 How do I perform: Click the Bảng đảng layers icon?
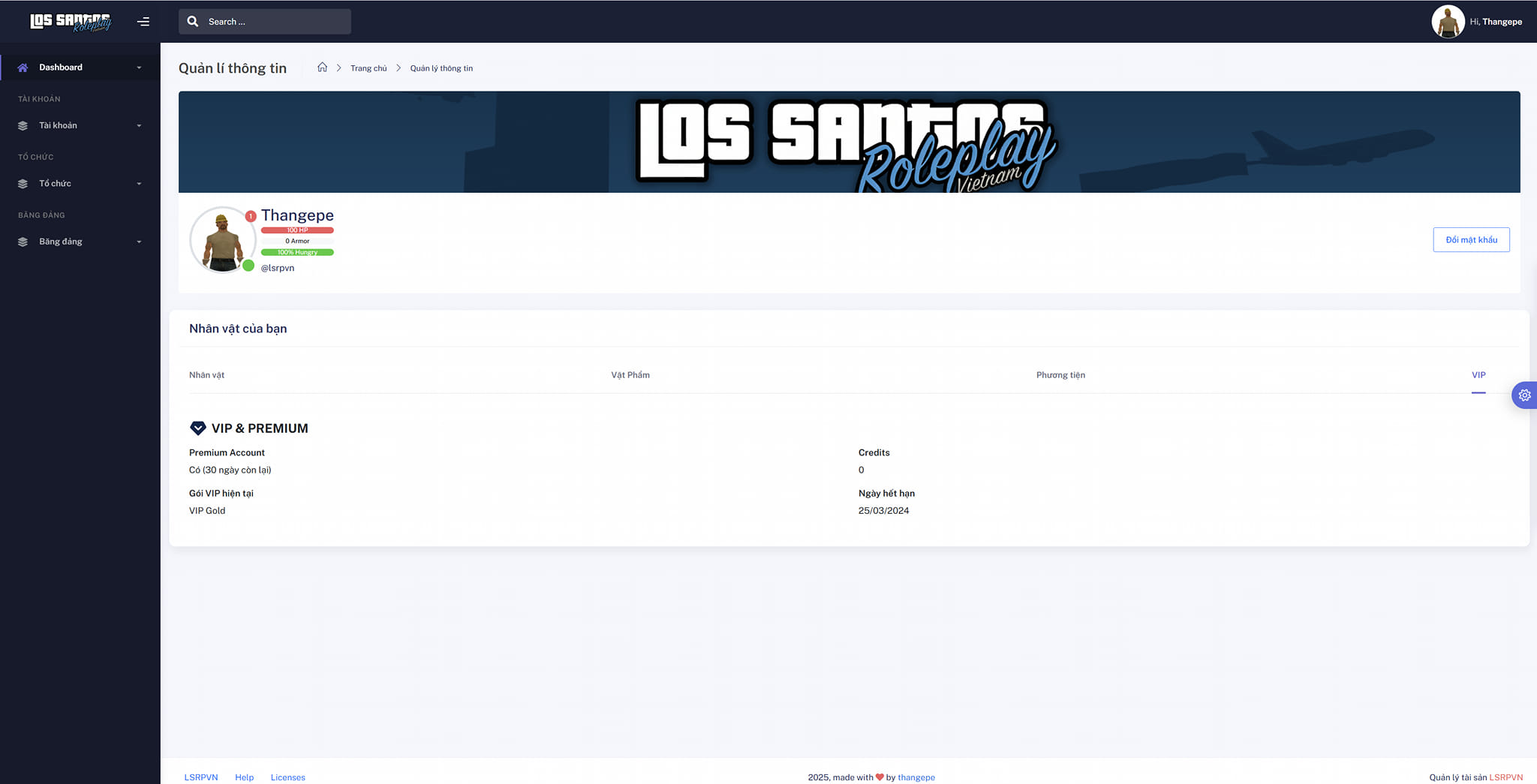coord(23,242)
